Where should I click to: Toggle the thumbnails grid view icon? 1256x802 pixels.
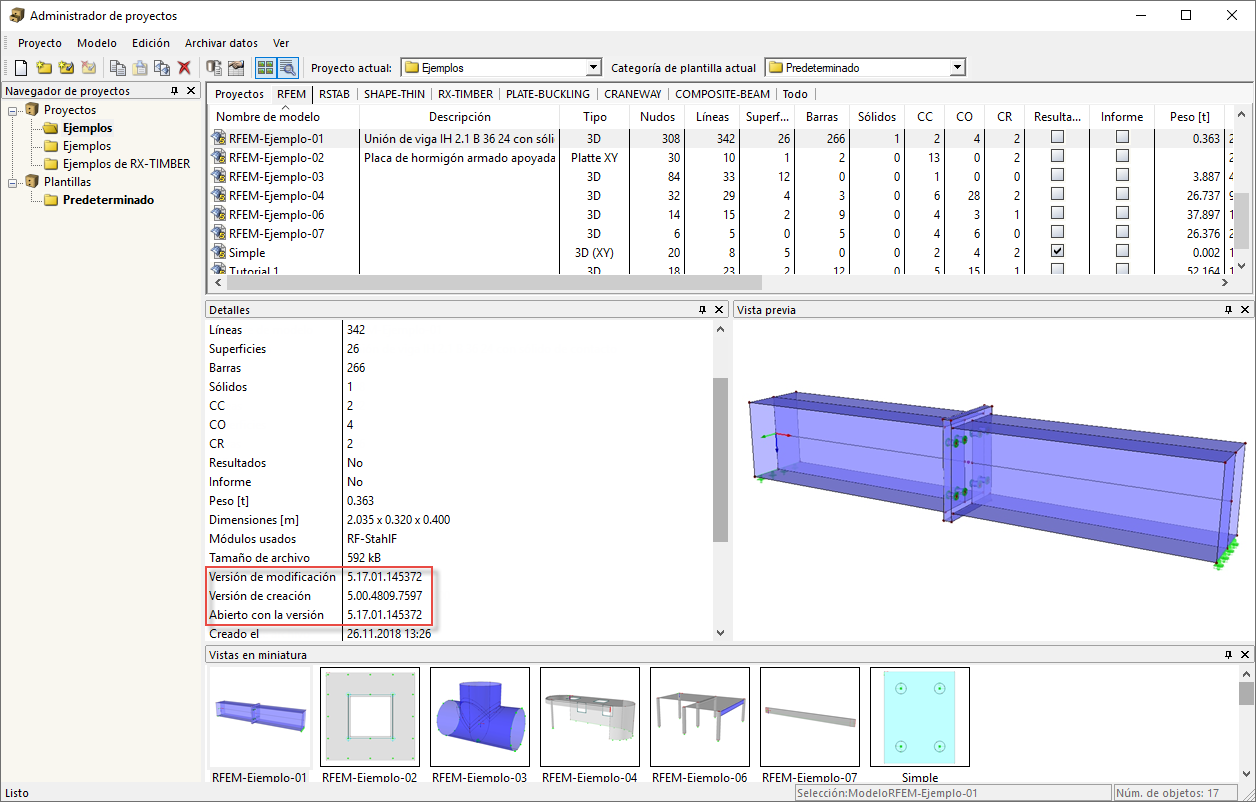click(x=265, y=68)
